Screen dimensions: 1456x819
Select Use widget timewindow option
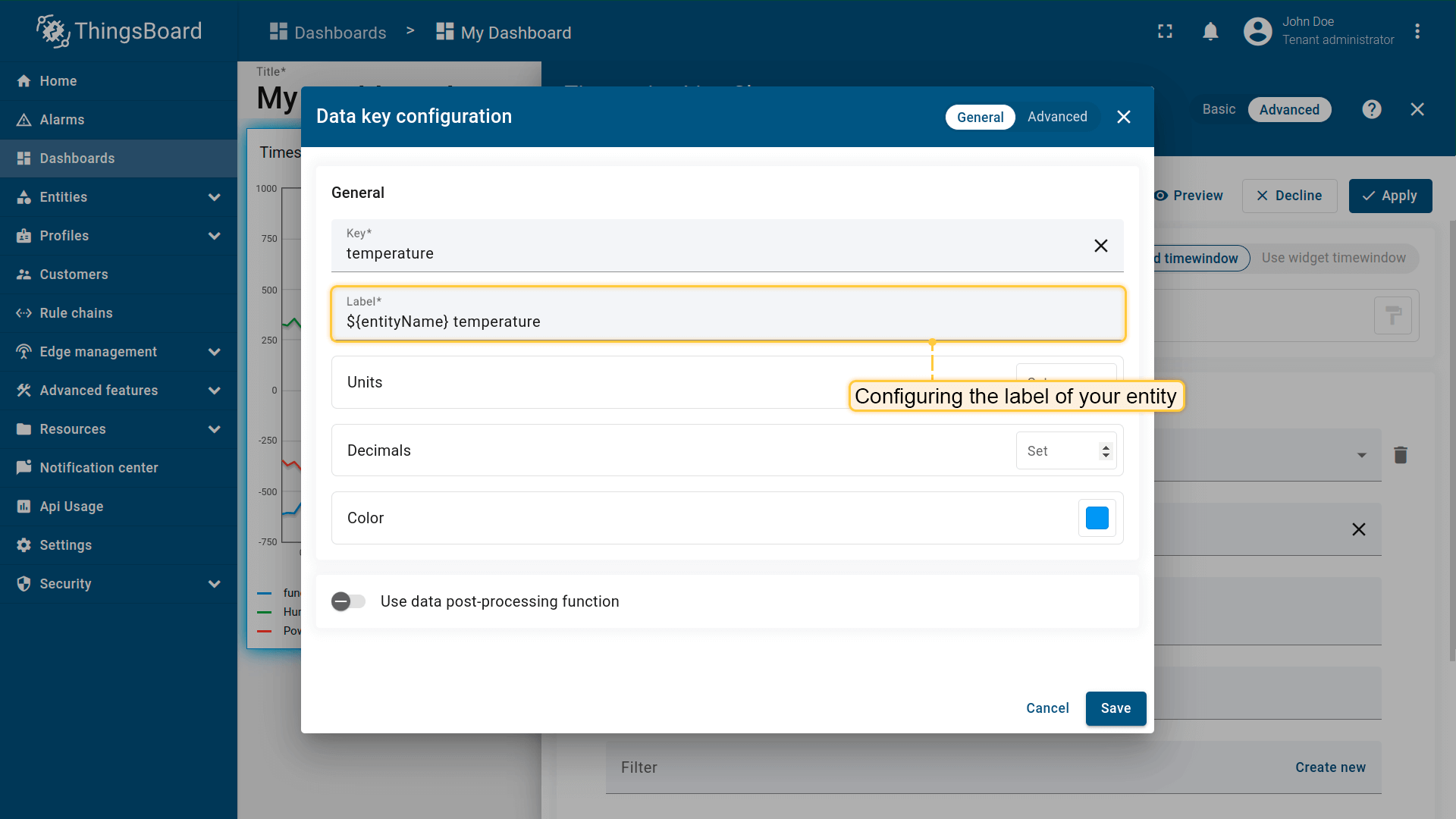1333,258
